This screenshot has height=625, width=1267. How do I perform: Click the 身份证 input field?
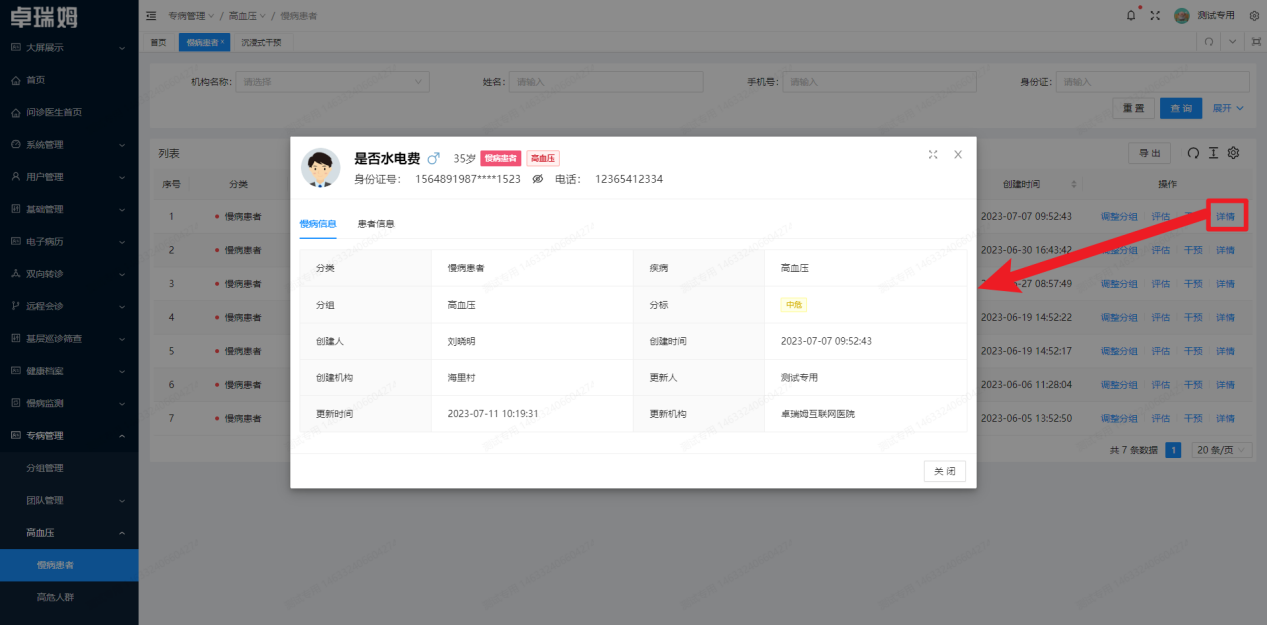[1152, 82]
